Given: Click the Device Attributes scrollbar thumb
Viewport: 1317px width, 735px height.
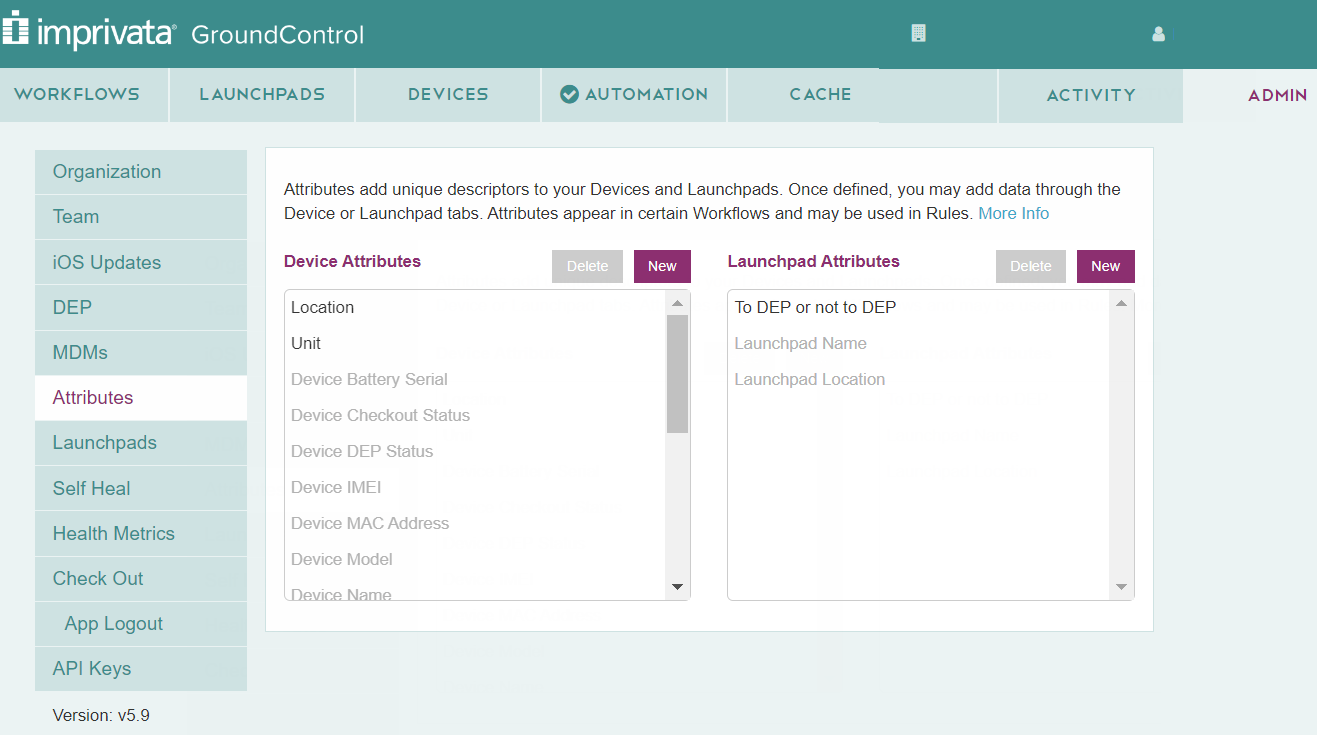Looking at the screenshot, I should (x=677, y=373).
